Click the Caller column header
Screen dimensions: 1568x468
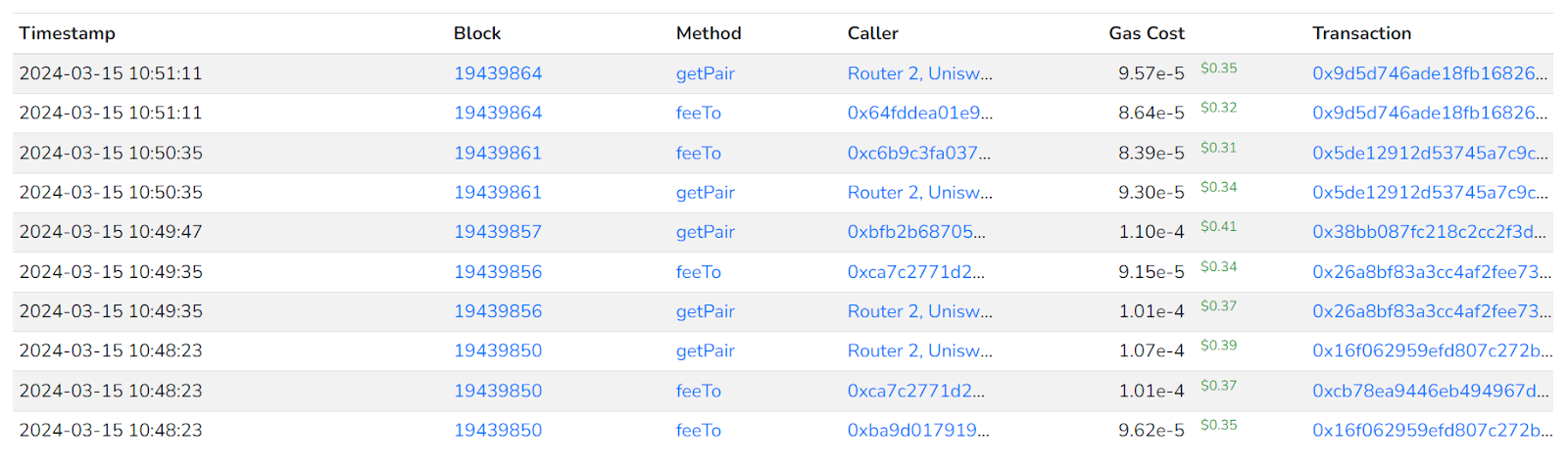click(873, 33)
